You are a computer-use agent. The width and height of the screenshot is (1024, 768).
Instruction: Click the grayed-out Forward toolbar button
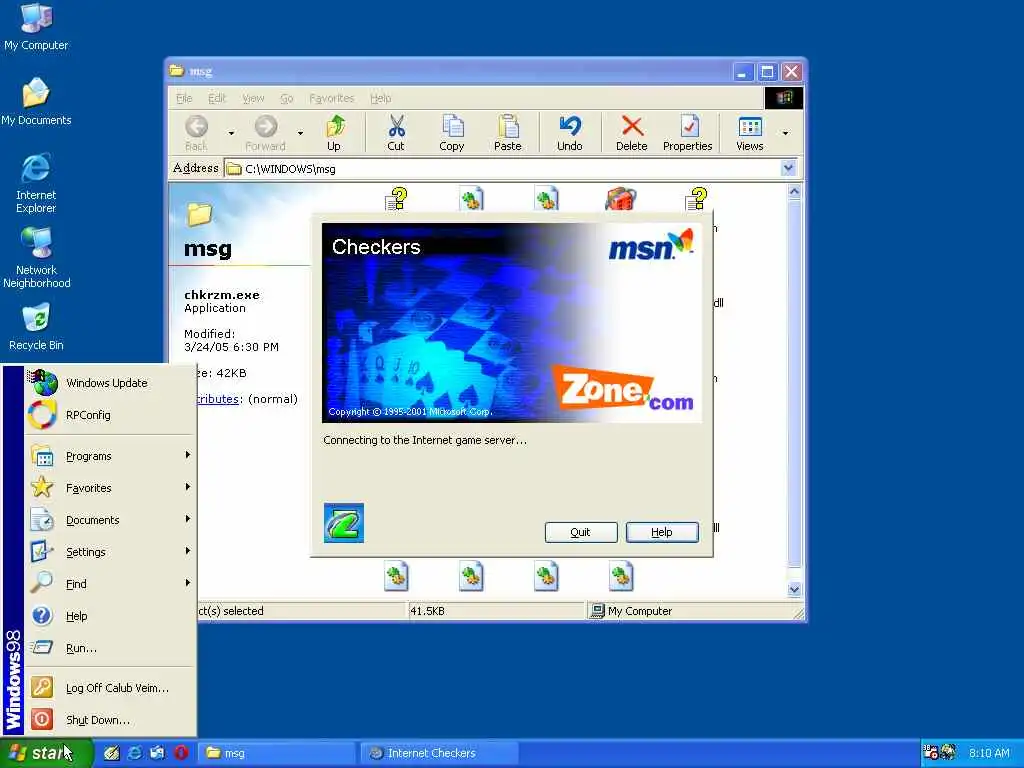pyautogui.click(x=266, y=133)
